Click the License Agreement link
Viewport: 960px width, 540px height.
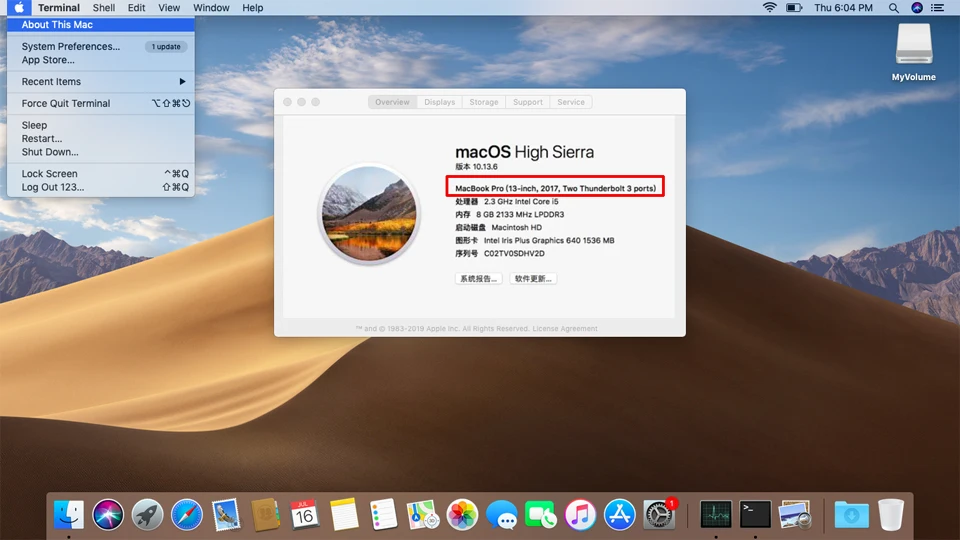pyautogui.click(x=565, y=329)
